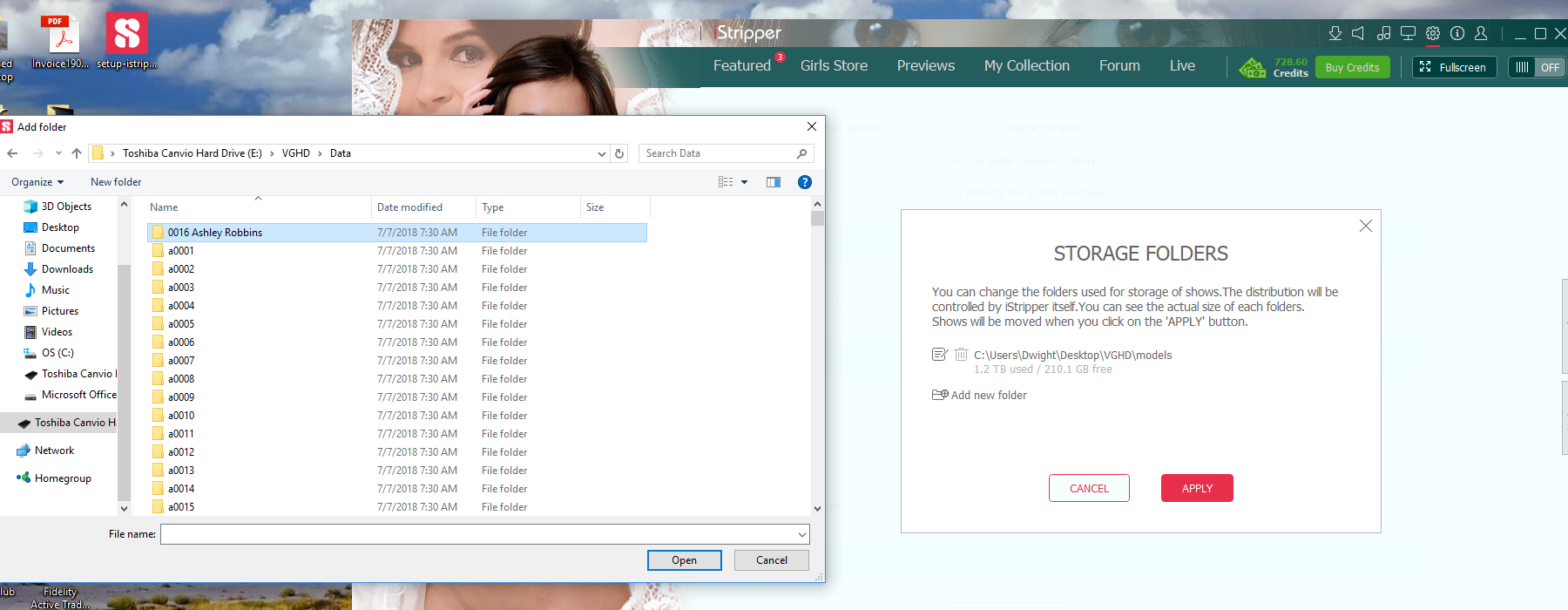
Task: Select Downloads in the navigation pane
Action: [x=67, y=269]
